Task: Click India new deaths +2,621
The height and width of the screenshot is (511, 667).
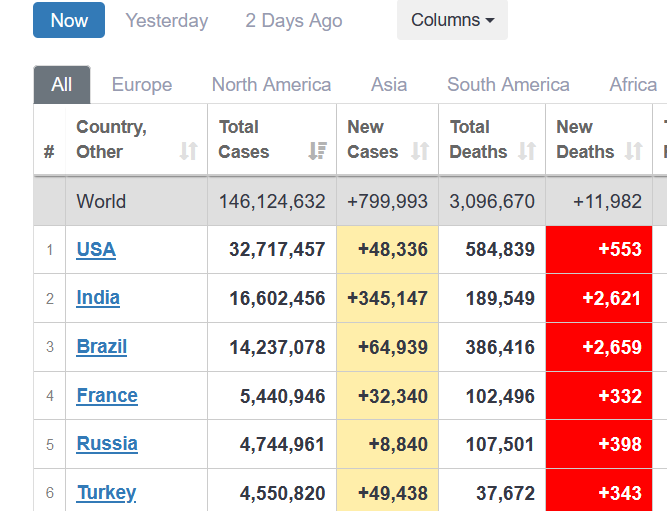Action: 612,298
